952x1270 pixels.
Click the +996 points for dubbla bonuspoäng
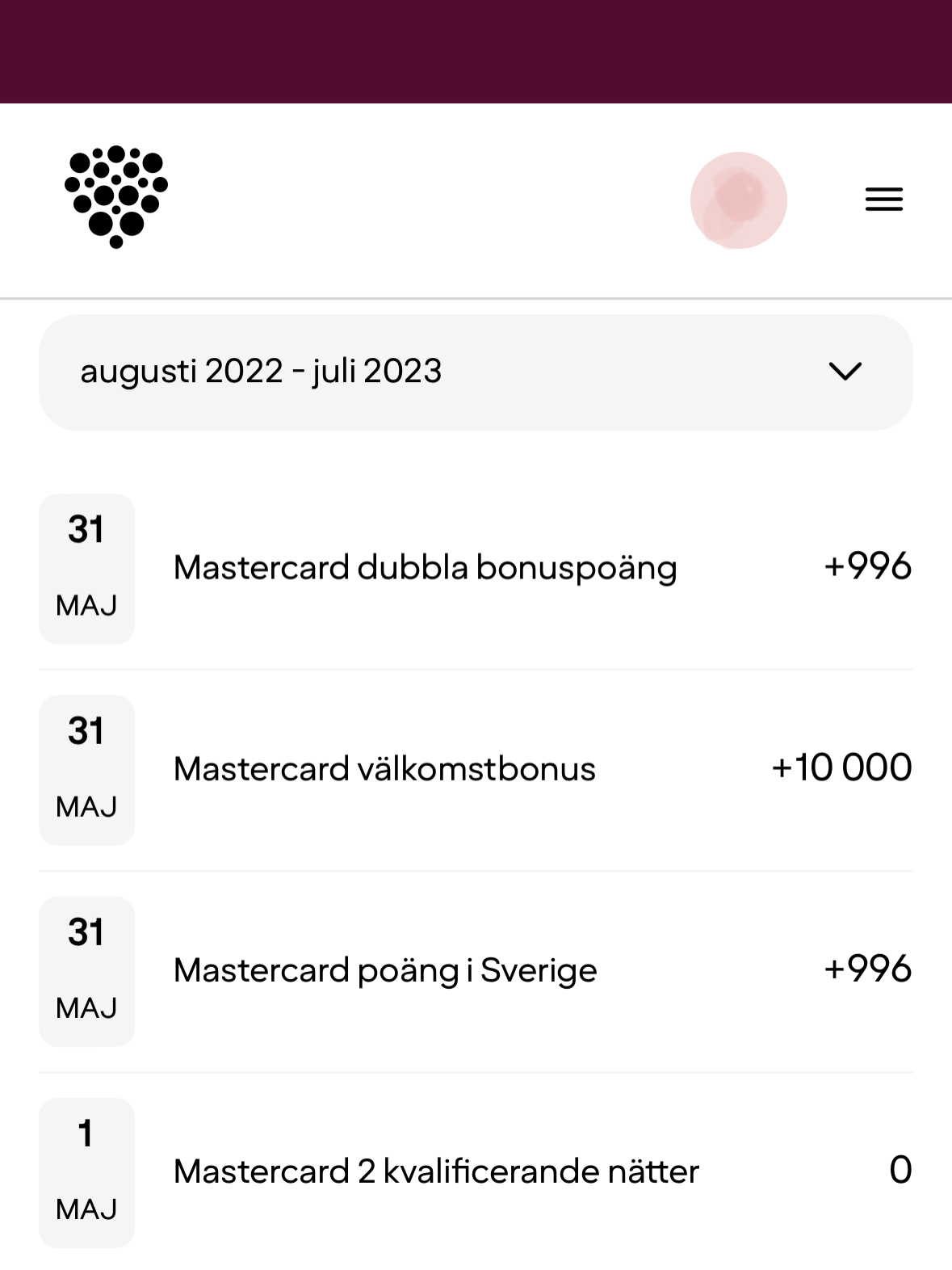(867, 566)
